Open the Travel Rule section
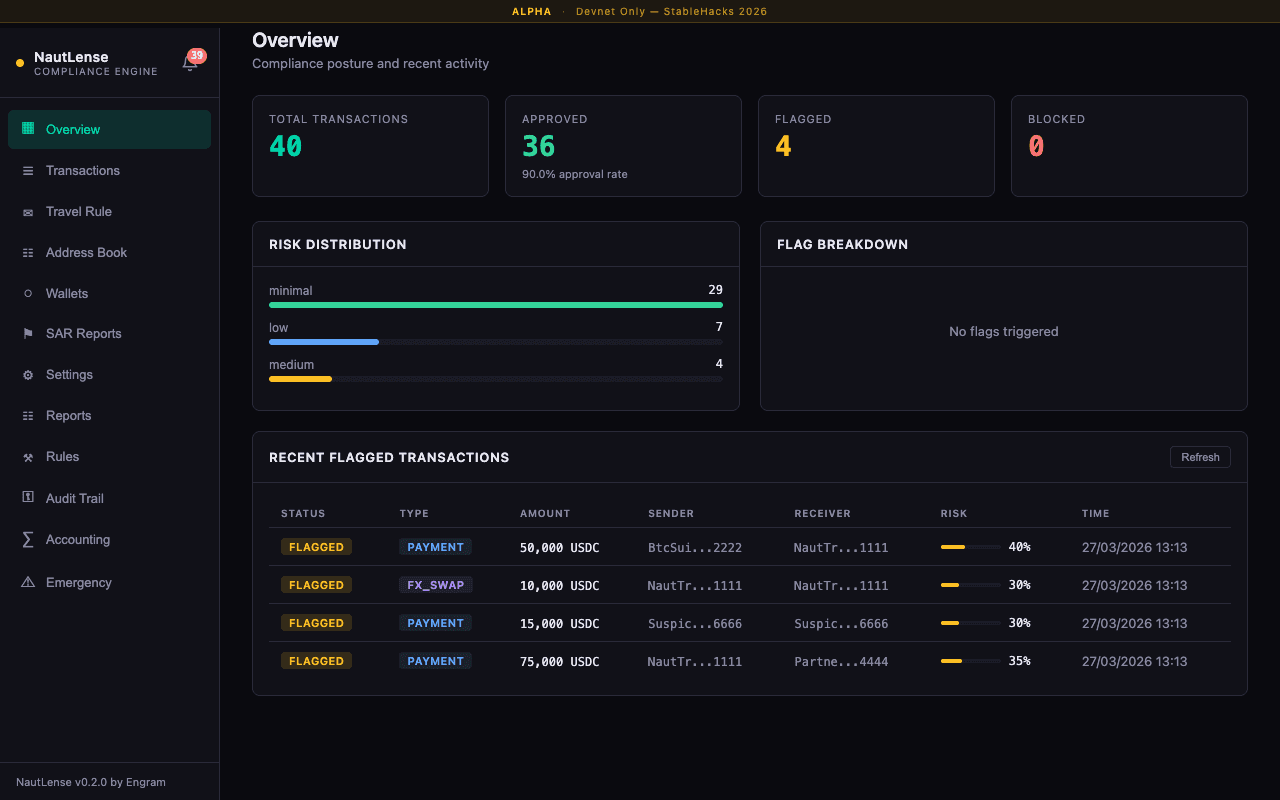 (28, 211)
